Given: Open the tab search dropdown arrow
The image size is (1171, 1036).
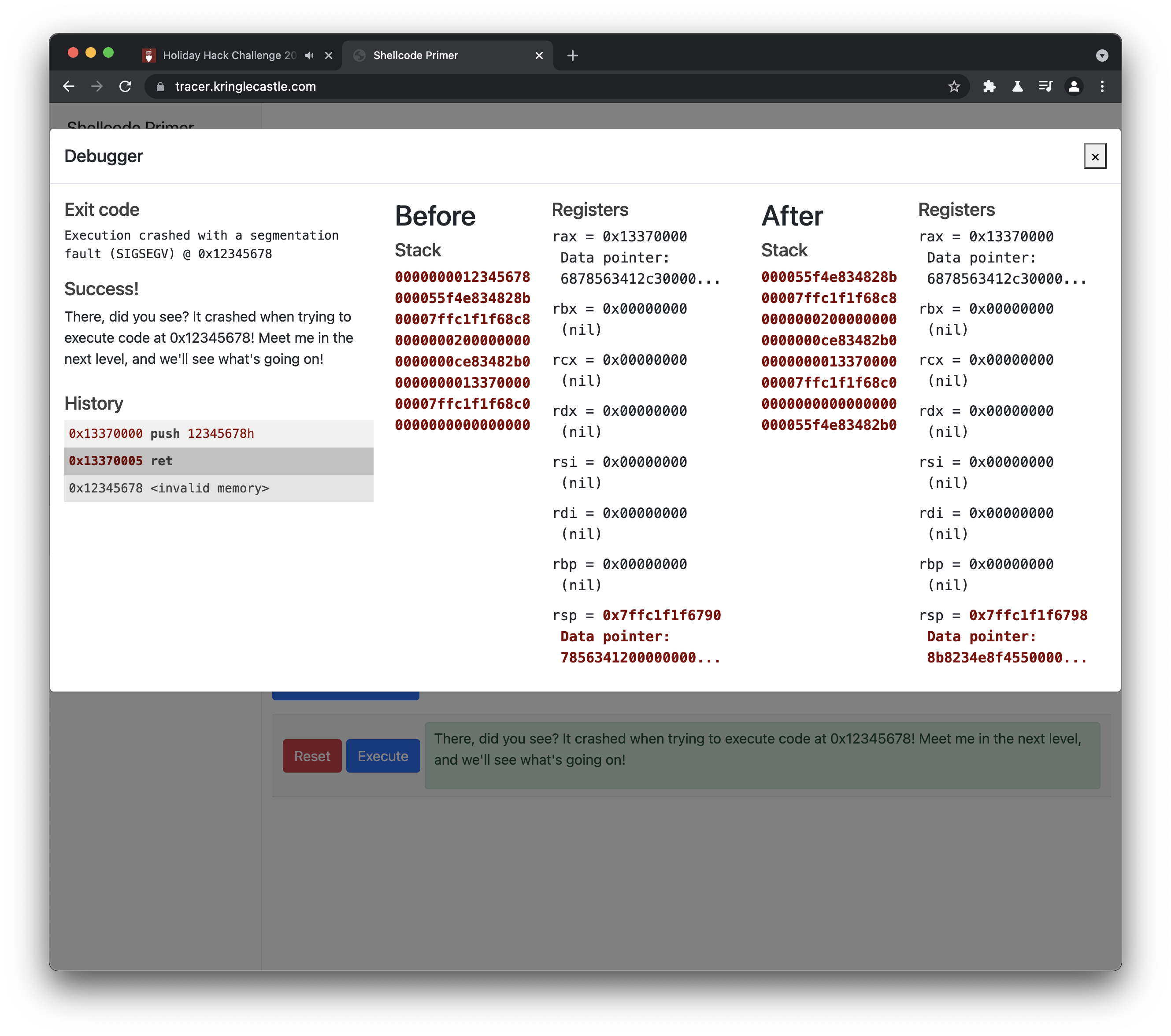Looking at the screenshot, I should tap(1102, 55).
